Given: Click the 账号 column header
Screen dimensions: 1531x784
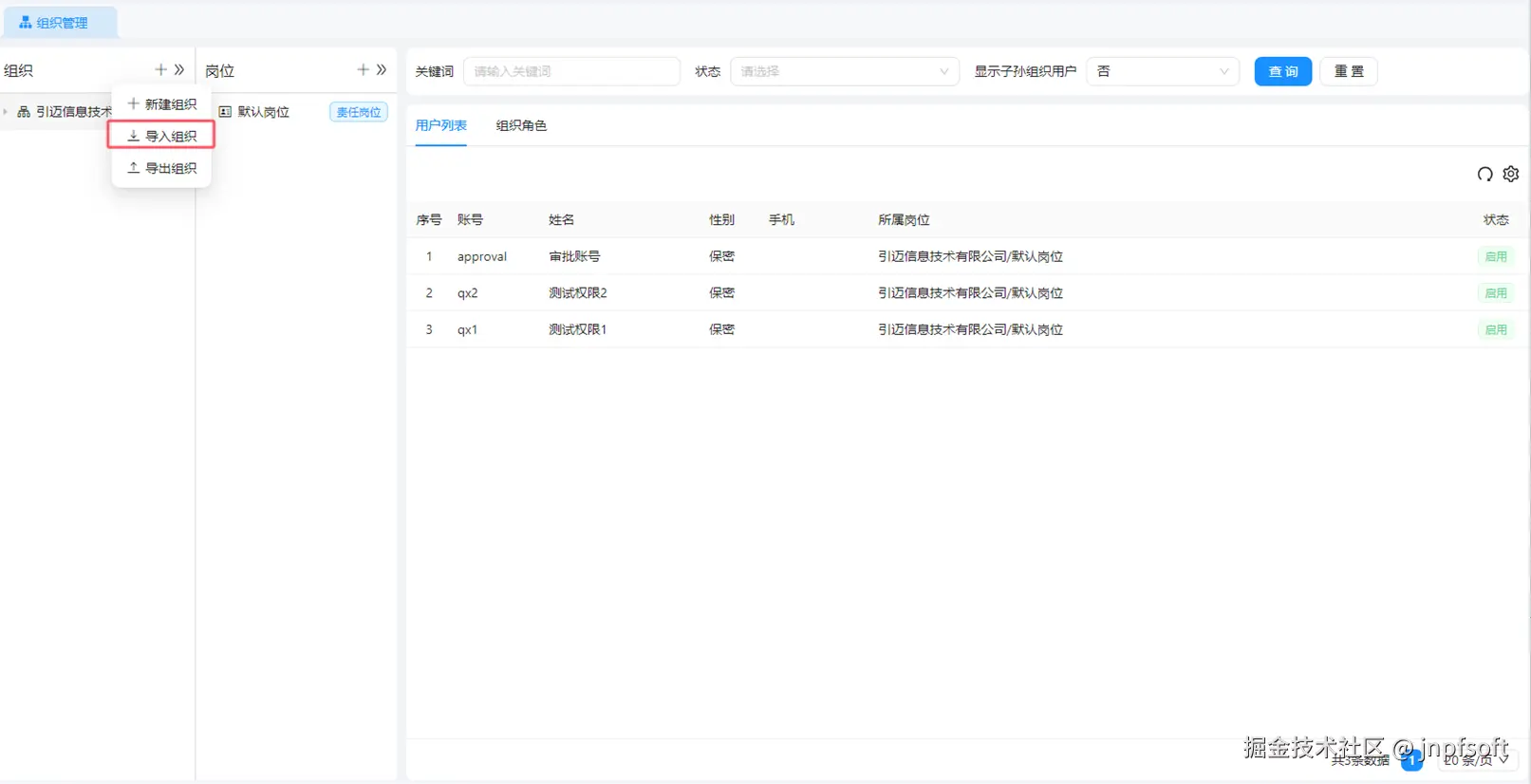Looking at the screenshot, I should tap(470, 220).
